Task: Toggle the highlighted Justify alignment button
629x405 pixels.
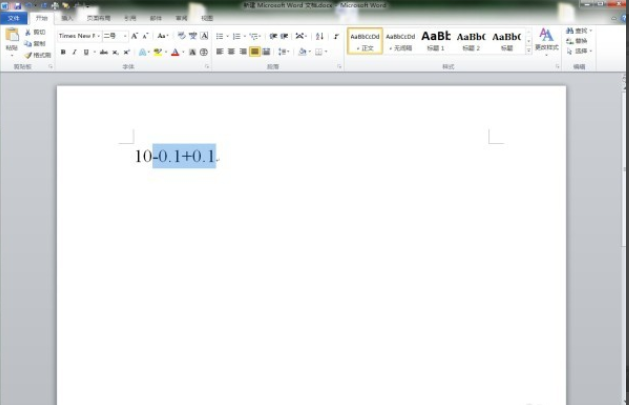Action: click(254, 52)
